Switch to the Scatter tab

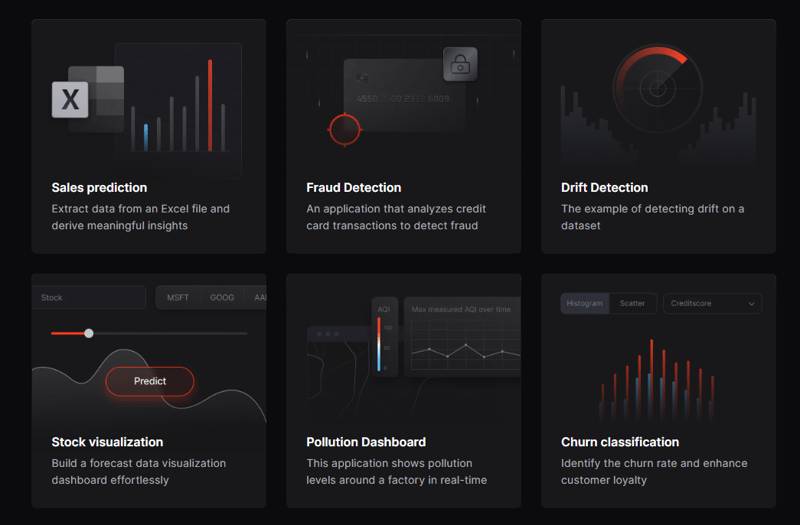point(633,303)
